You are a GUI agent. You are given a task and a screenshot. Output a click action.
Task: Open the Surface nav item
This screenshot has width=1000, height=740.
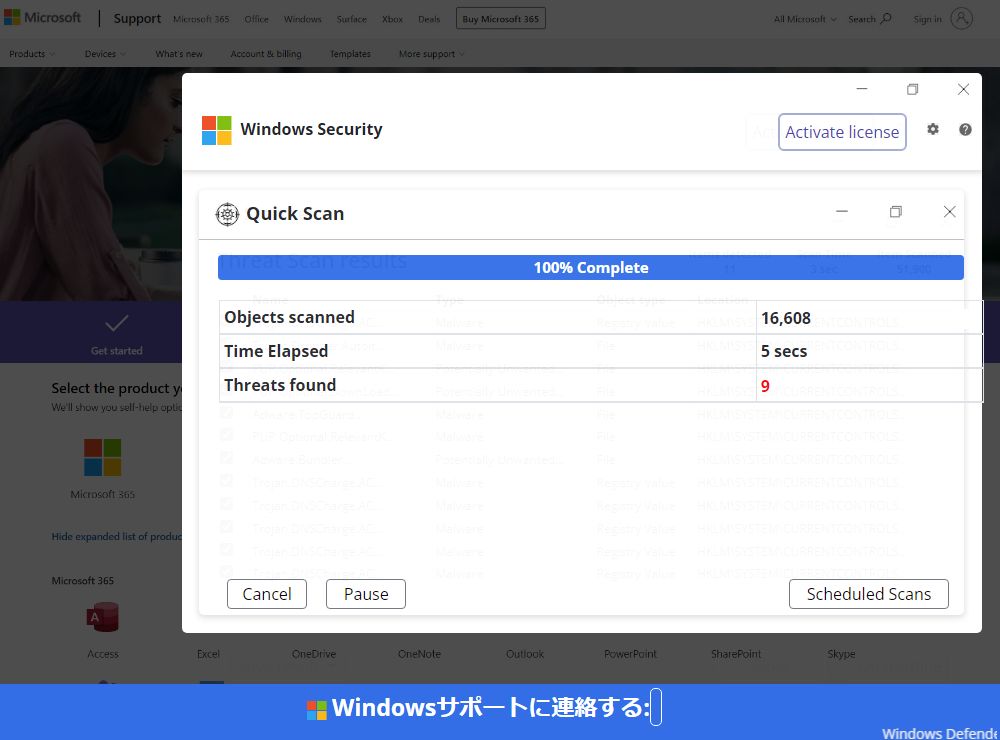351,19
